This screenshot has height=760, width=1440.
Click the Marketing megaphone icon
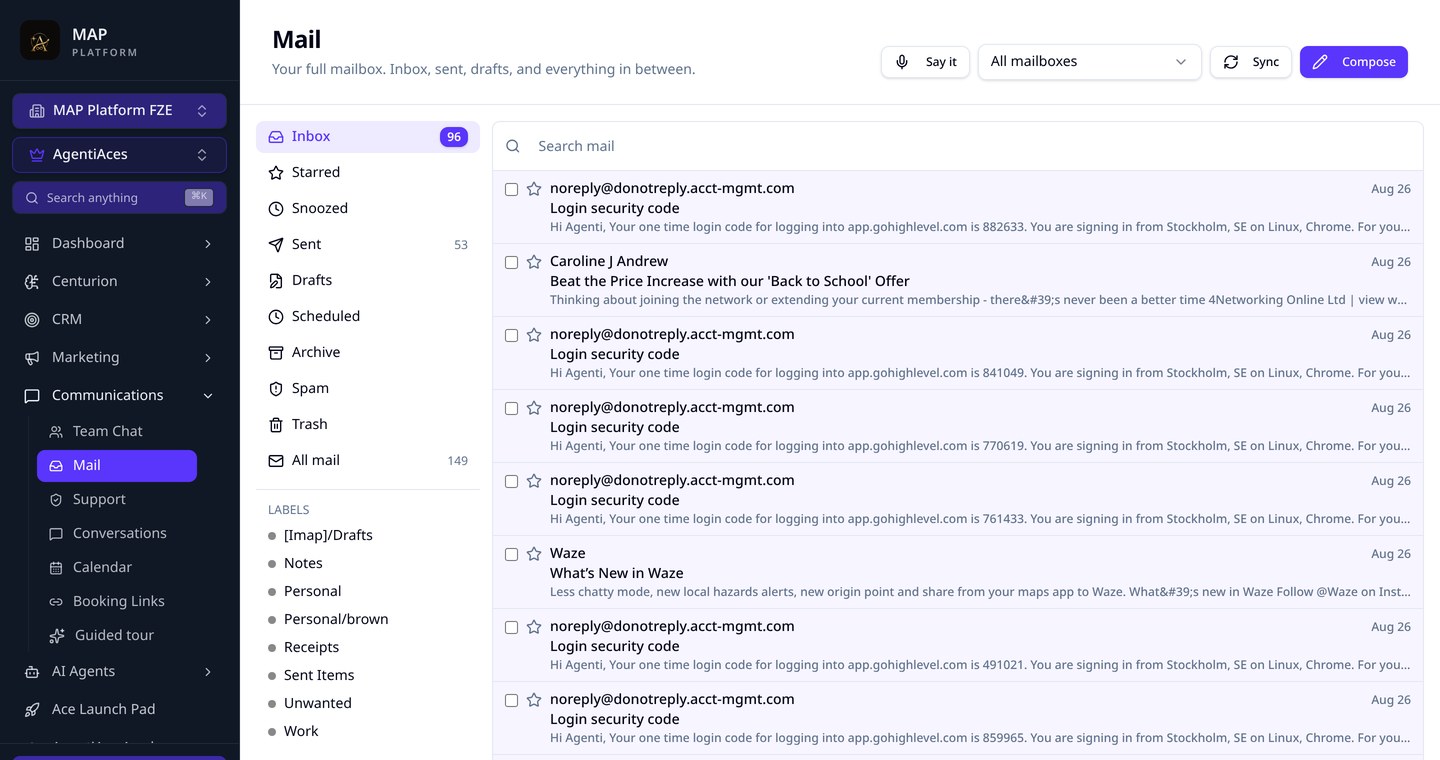click(32, 358)
